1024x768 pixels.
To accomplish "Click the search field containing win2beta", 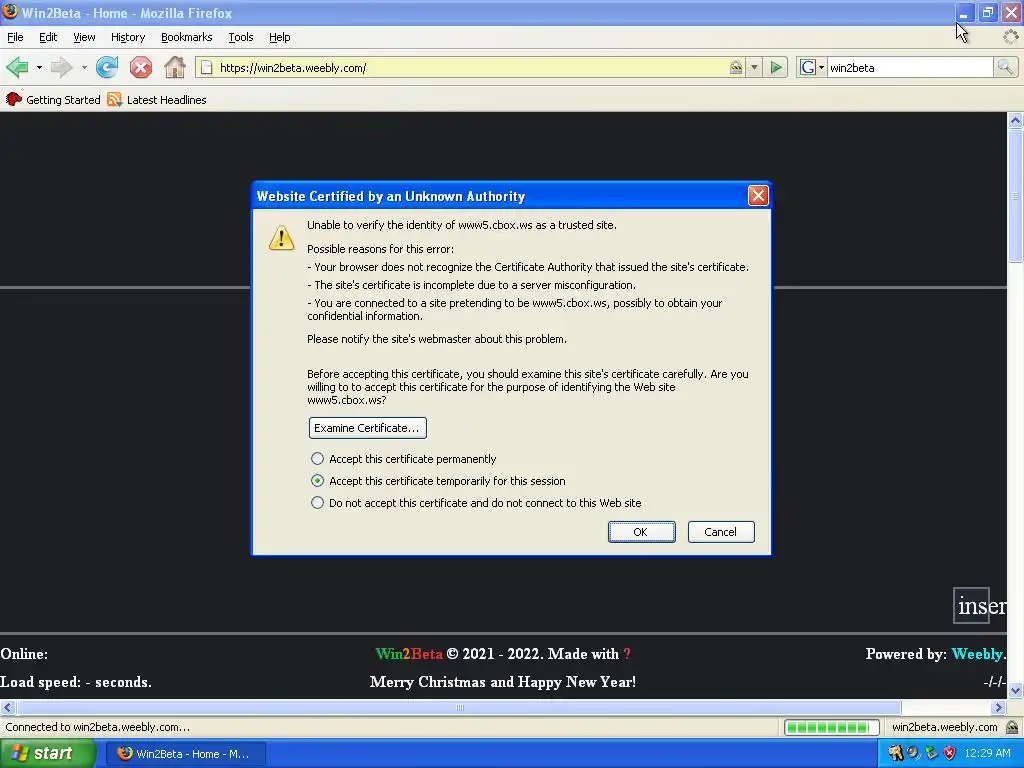I will pyautogui.click(x=909, y=67).
